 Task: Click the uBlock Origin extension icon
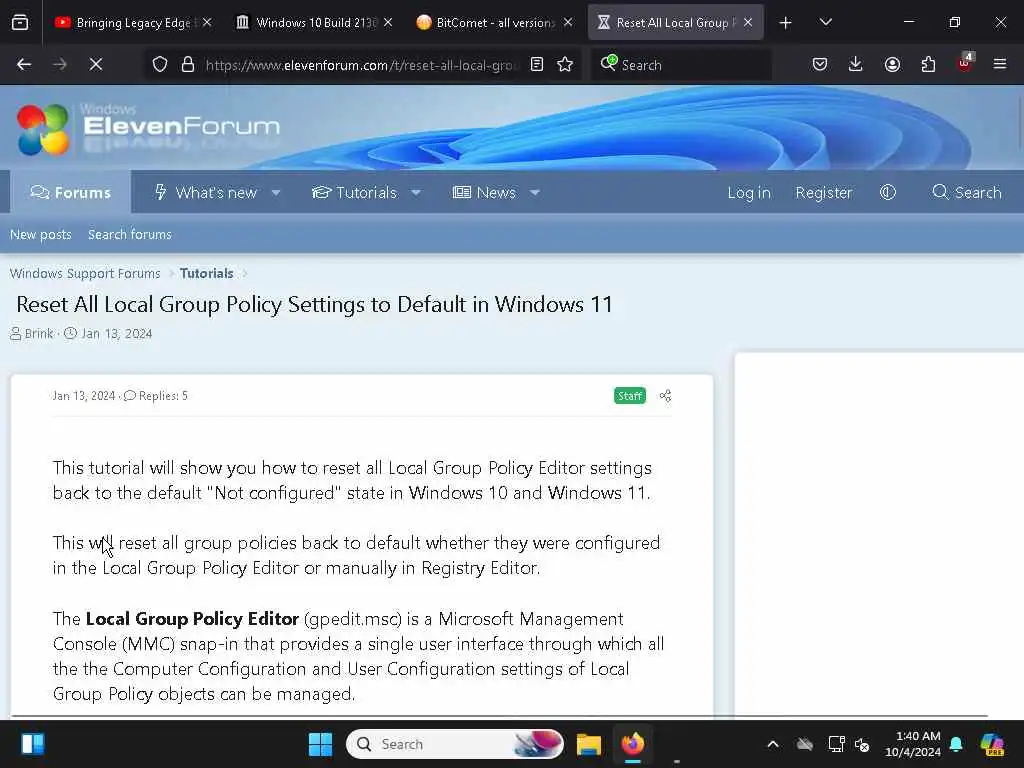965,63
